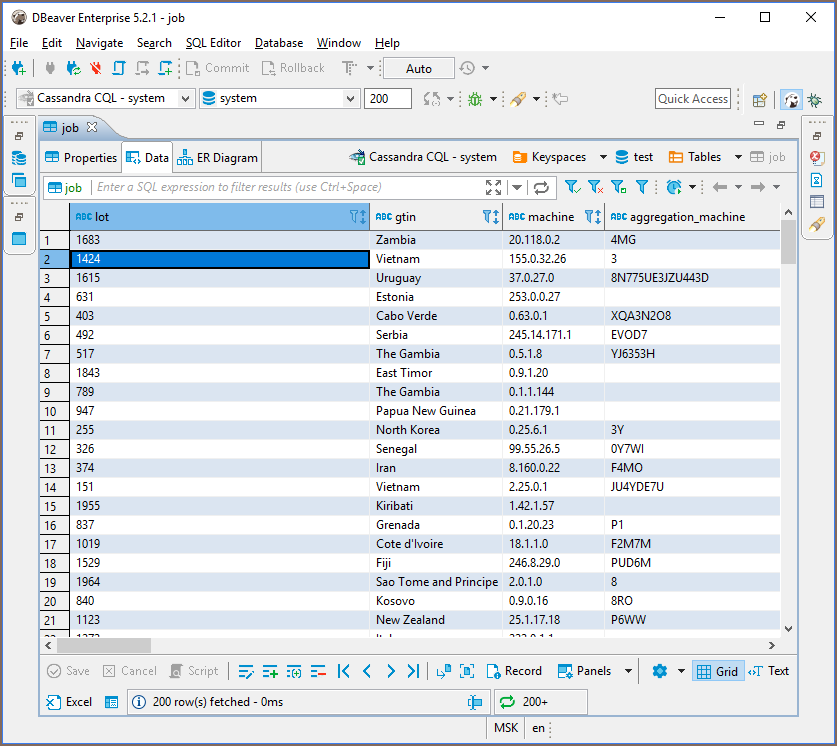This screenshot has width=837, height=746.
Task: Click the add row icon
Action: click(270, 671)
